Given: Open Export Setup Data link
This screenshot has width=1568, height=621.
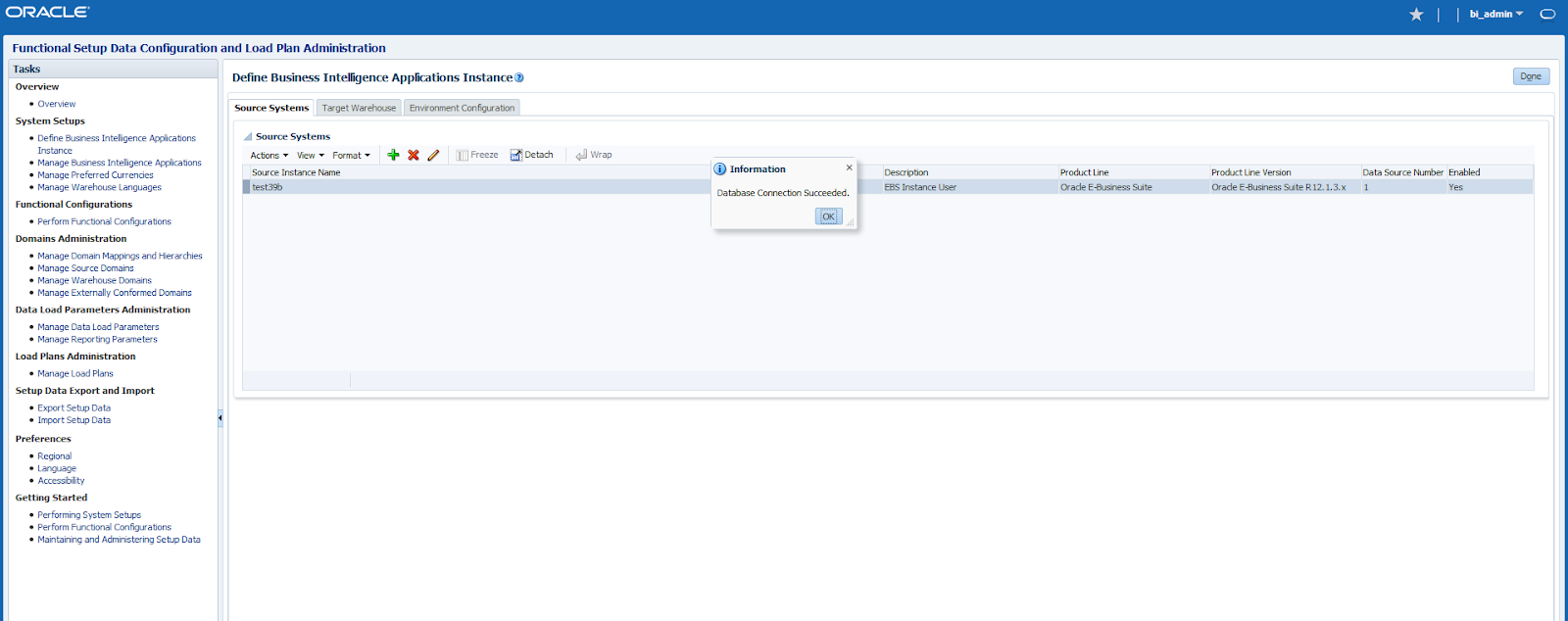Looking at the screenshot, I should coord(73,407).
